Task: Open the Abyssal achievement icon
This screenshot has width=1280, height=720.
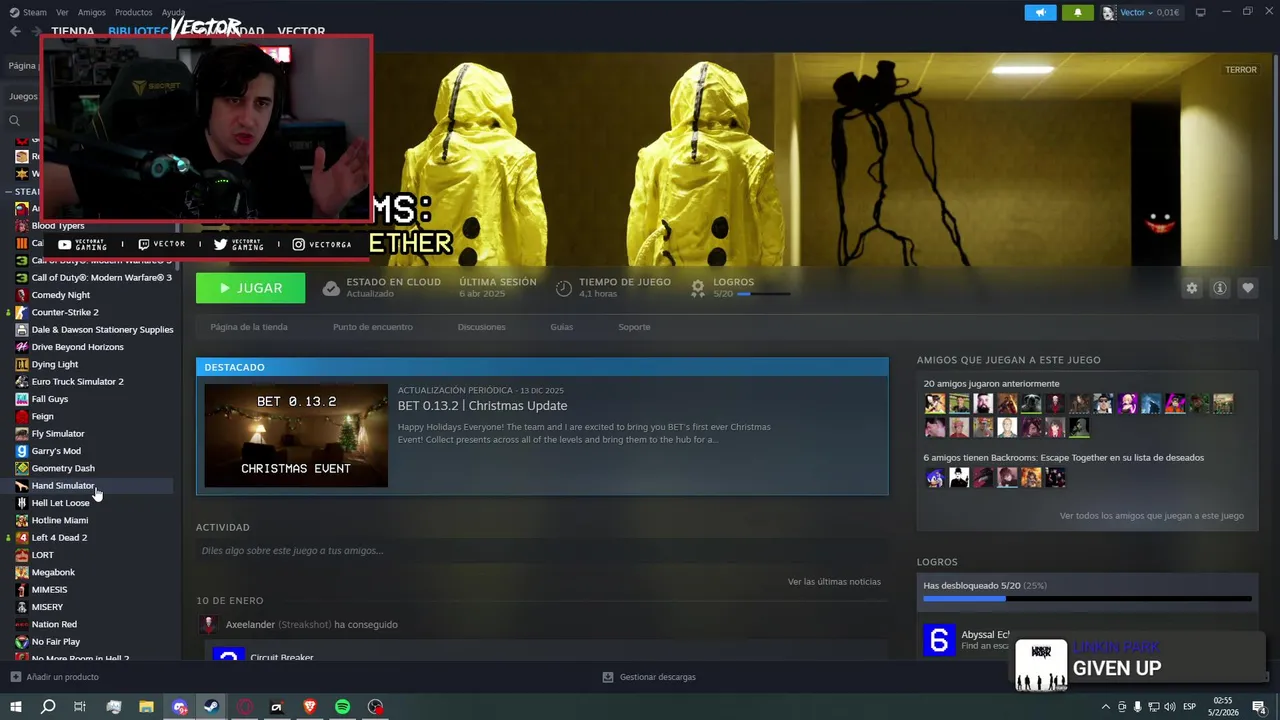Action: coord(938,640)
